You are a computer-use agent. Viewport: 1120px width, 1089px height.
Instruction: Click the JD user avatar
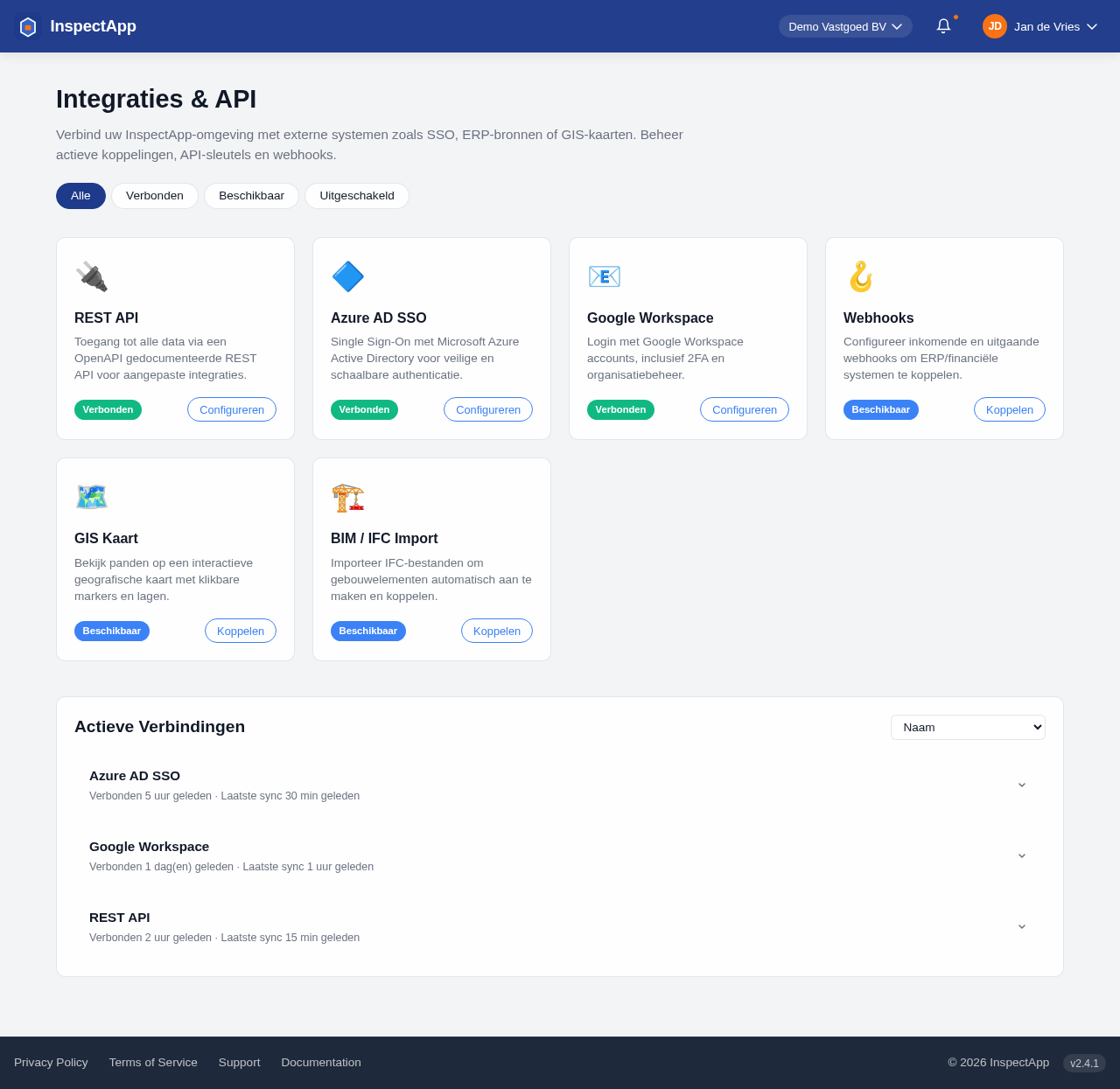pyautogui.click(x=995, y=26)
